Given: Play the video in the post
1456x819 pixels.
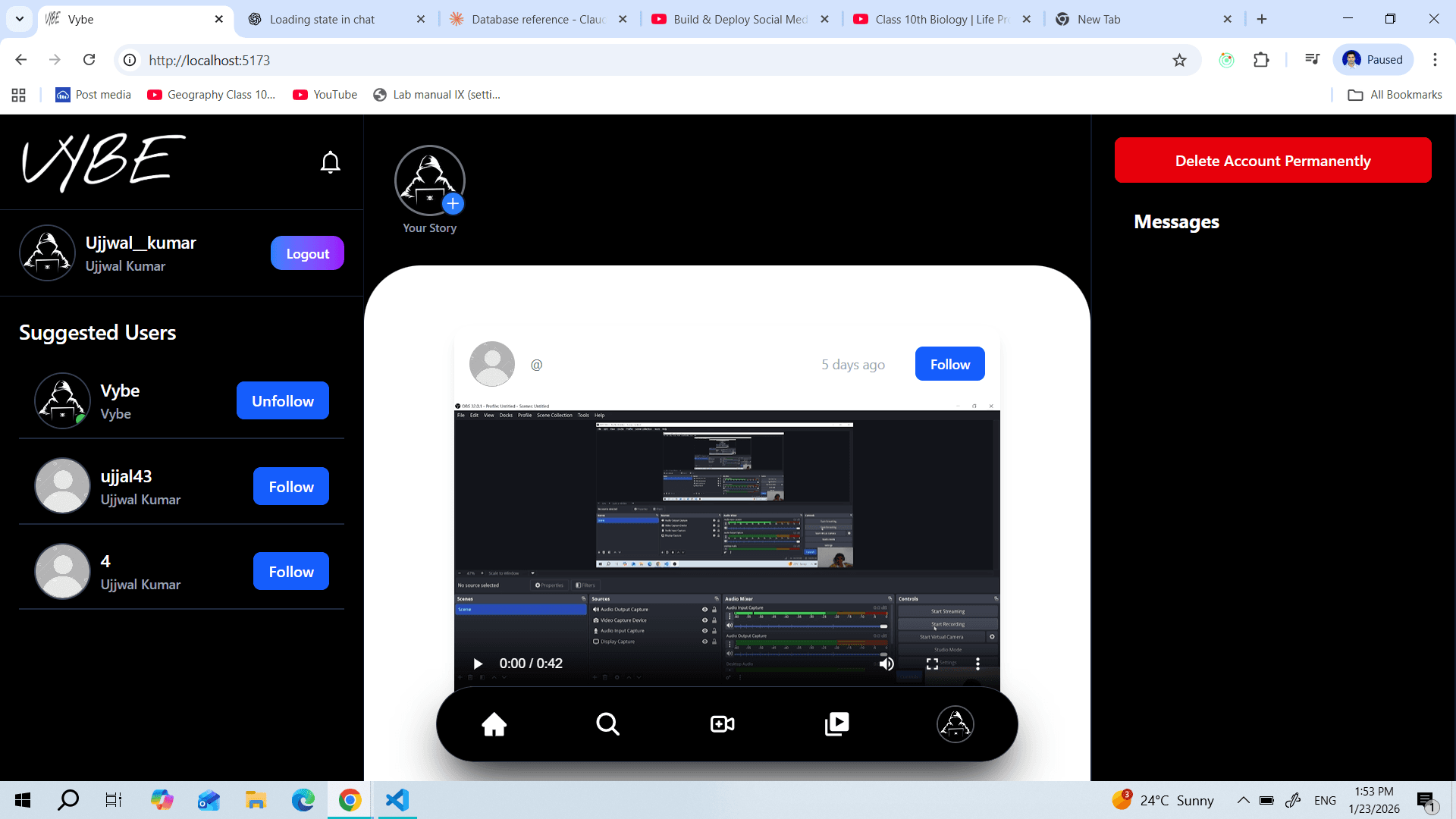Looking at the screenshot, I should 478,663.
